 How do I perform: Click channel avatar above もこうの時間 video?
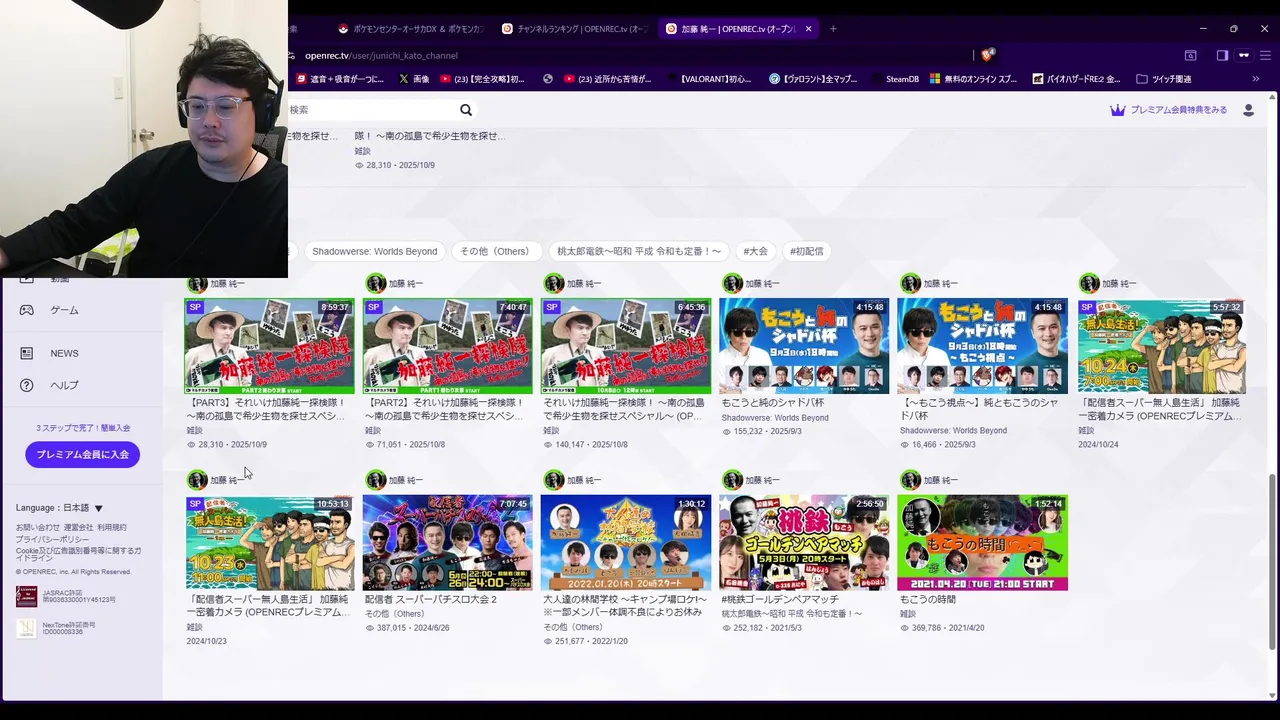tap(910, 480)
